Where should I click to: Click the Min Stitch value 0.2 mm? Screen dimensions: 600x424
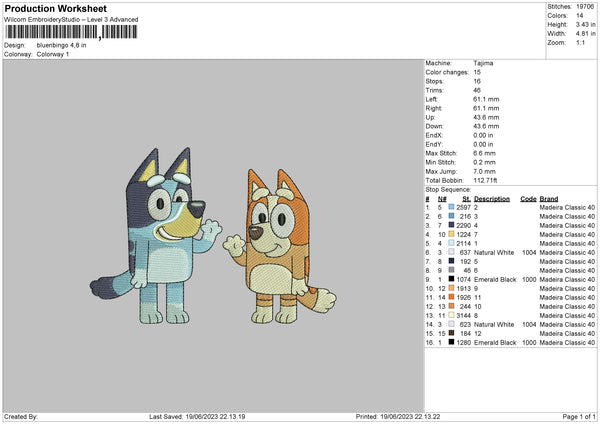(484, 162)
